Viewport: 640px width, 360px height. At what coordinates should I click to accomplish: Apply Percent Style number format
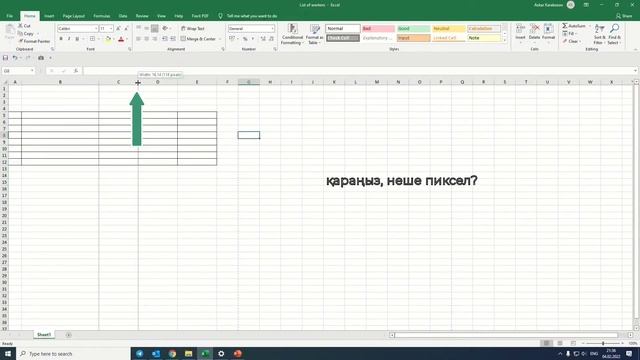click(x=245, y=39)
